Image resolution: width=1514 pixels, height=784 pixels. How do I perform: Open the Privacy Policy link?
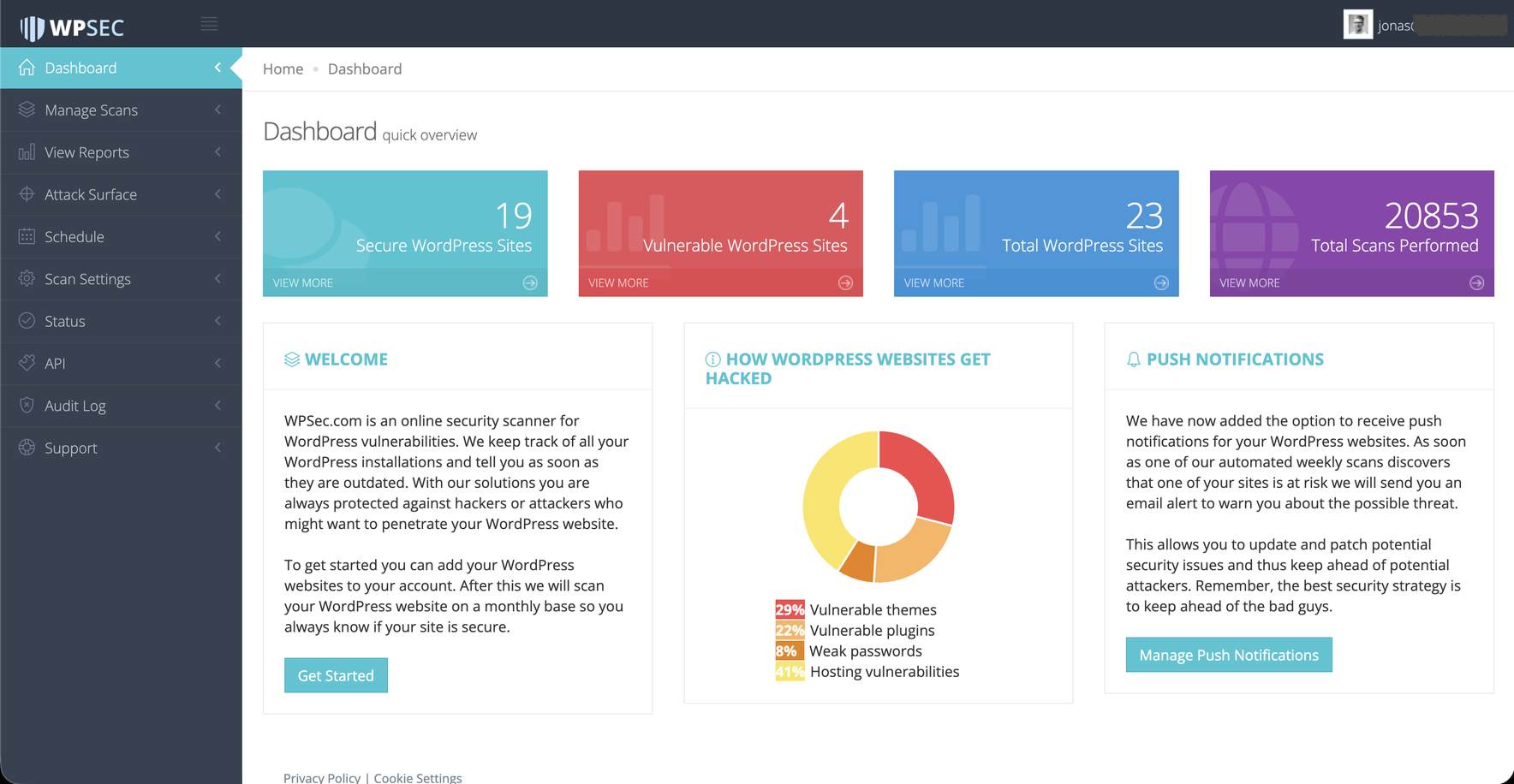[x=322, y=777]
